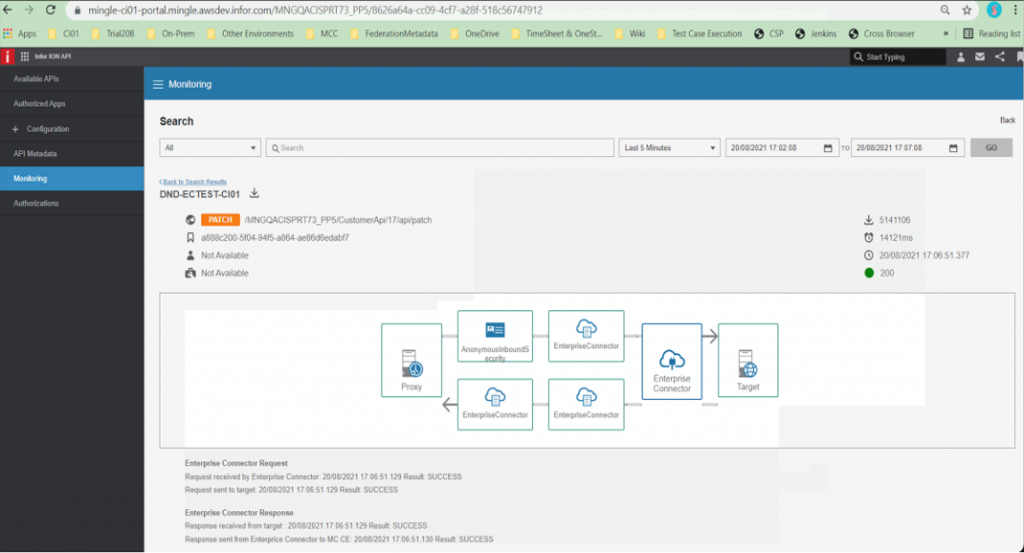Viewport: 1024px width, 553px height.
Task: Open the 'Last 5 Minutes' time range dropdown
Action: point(669,148)
